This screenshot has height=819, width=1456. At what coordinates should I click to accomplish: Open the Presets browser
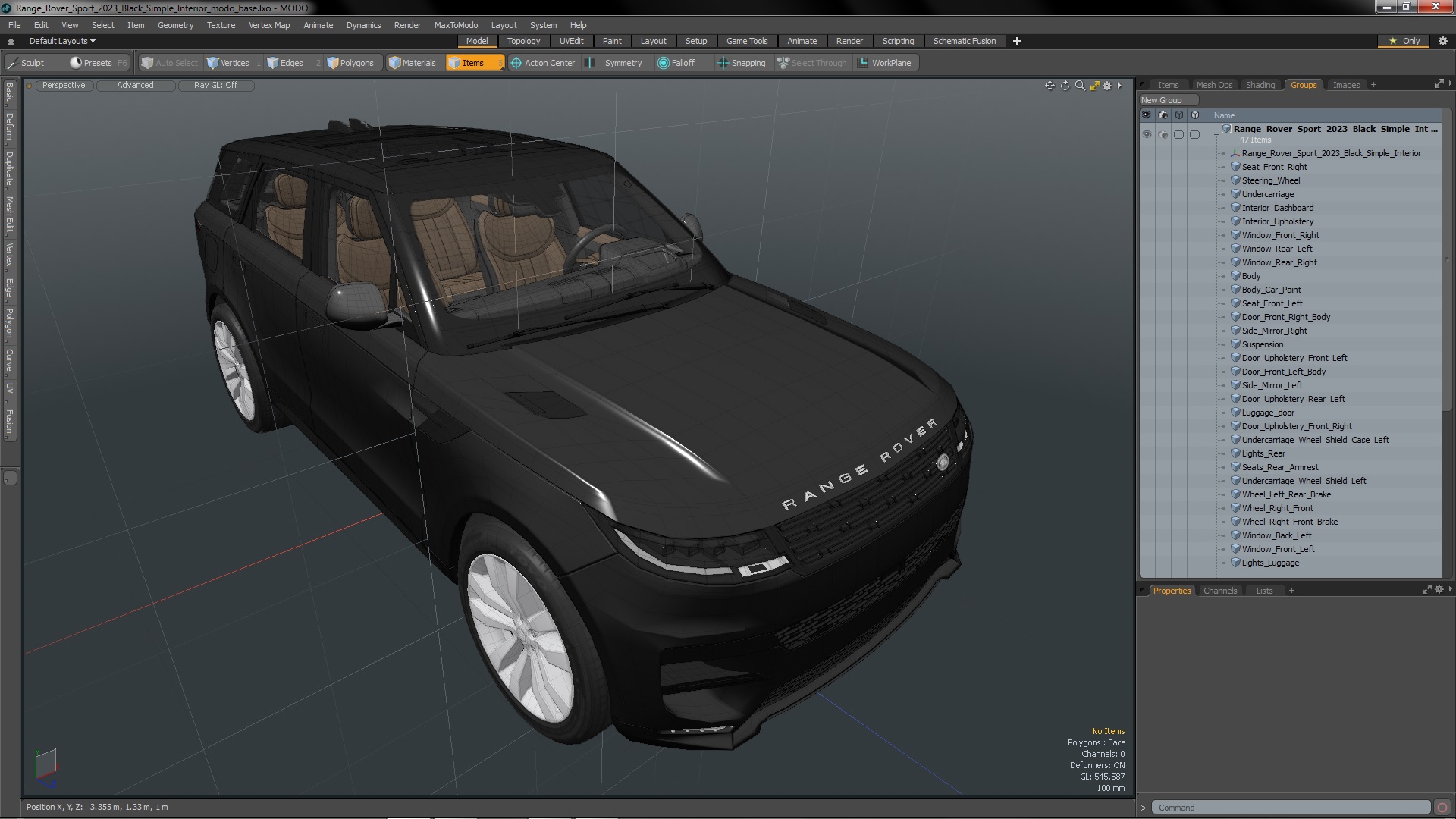click(x=98, y=63)
